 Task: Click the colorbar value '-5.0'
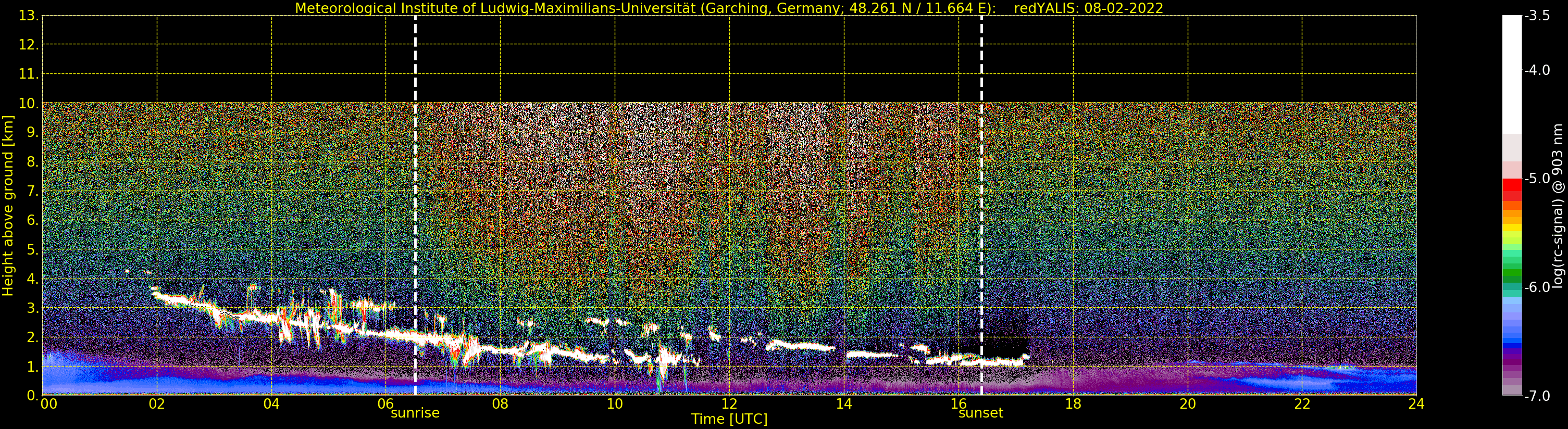[x=1537, y=178]
